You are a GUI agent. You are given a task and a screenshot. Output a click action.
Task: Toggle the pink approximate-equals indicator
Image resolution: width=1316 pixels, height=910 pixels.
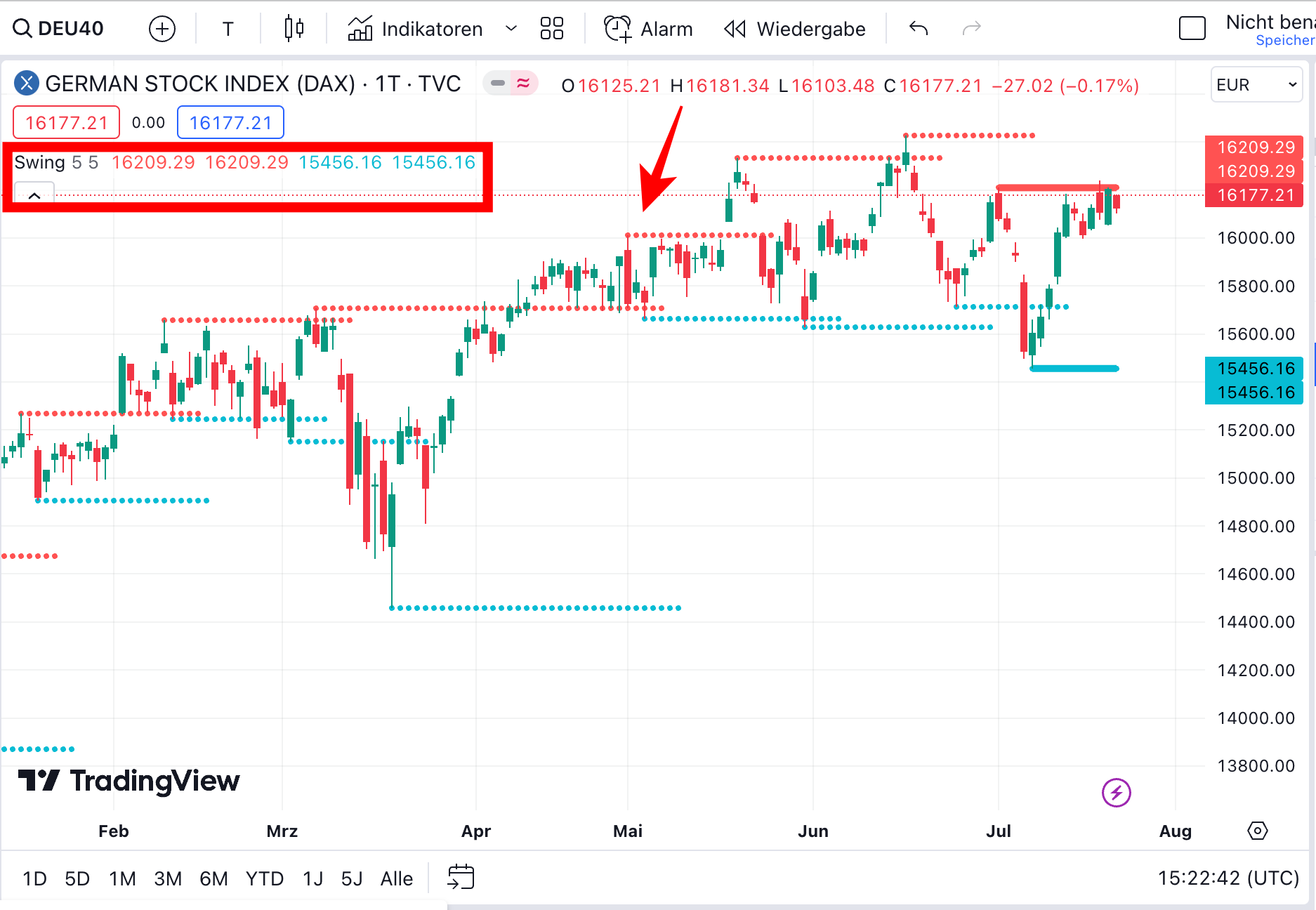(x=523, y=84)
